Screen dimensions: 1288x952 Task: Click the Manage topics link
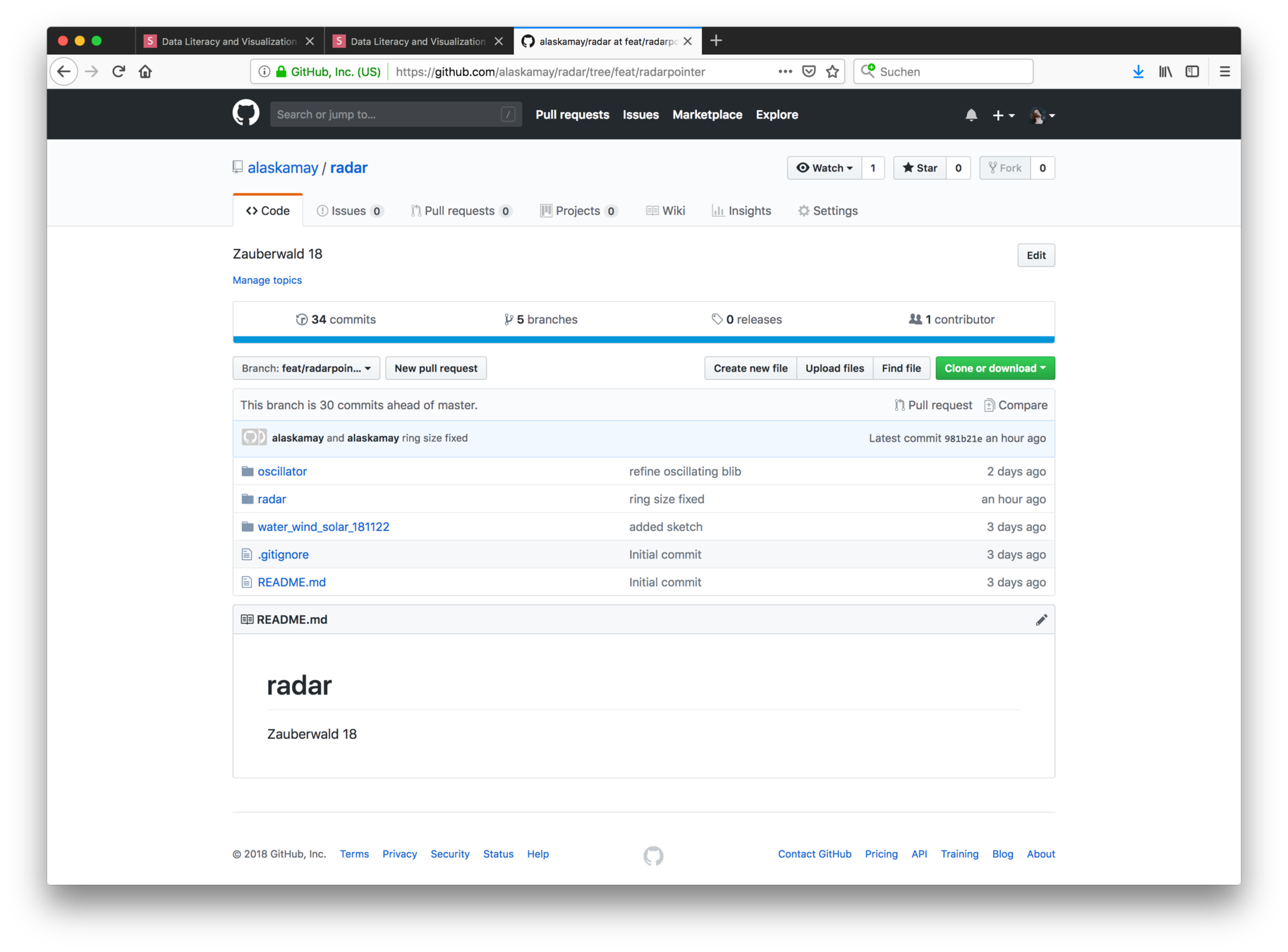(x=267, y=281)
